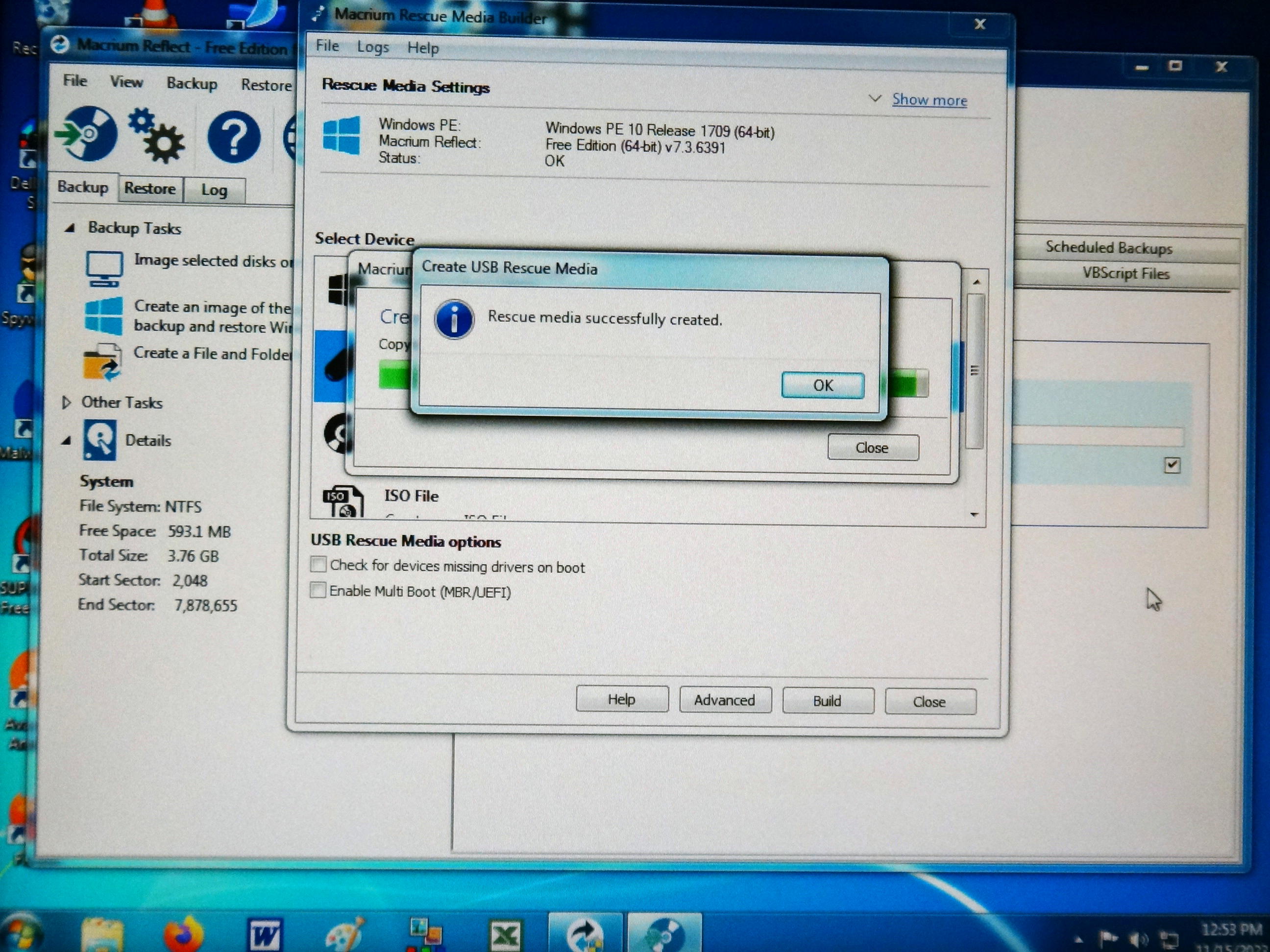Click the Details disk magnifier icon
1270x952 pixels.
(99, 440)
